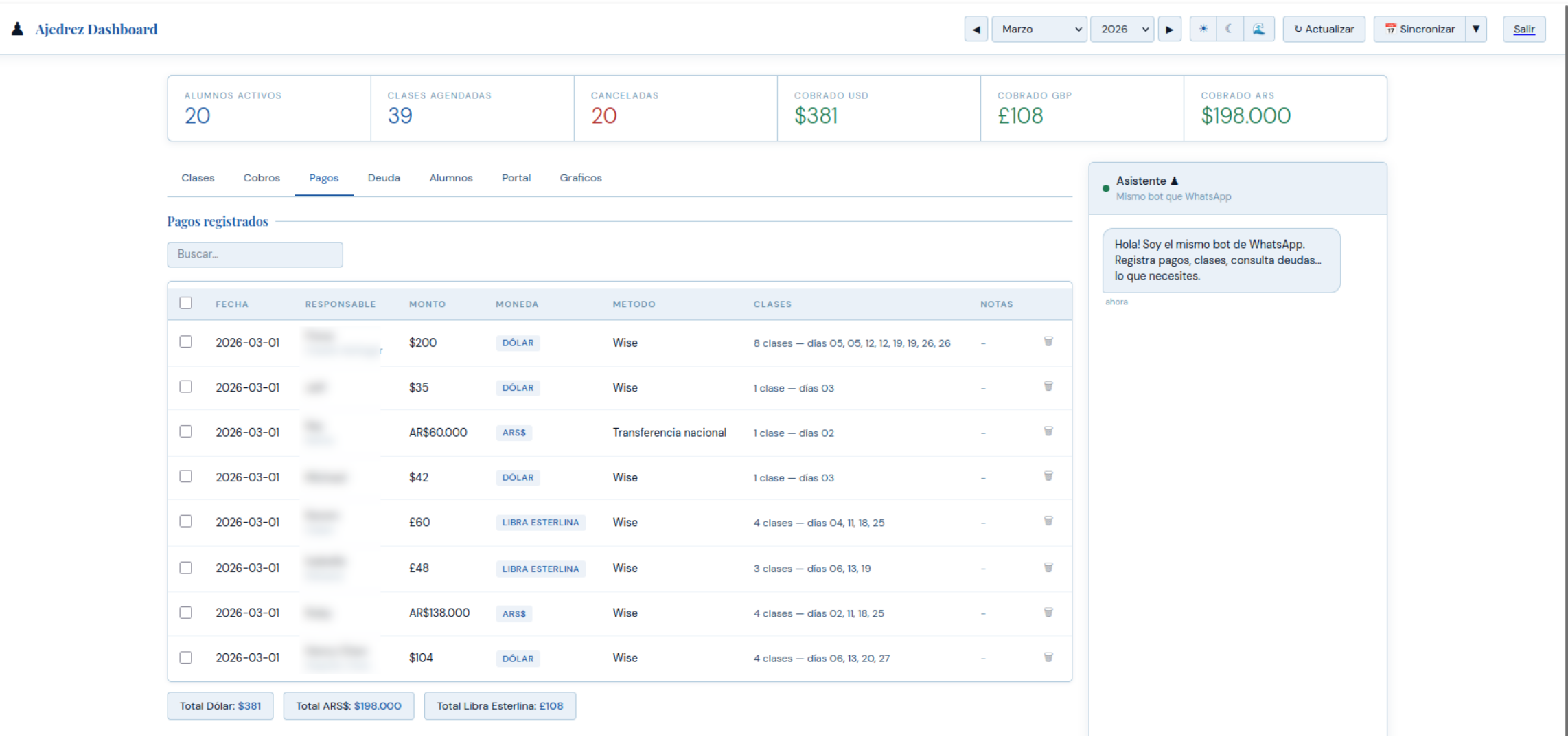
Task: Click inside the Buscar search field
Action: 254,254
